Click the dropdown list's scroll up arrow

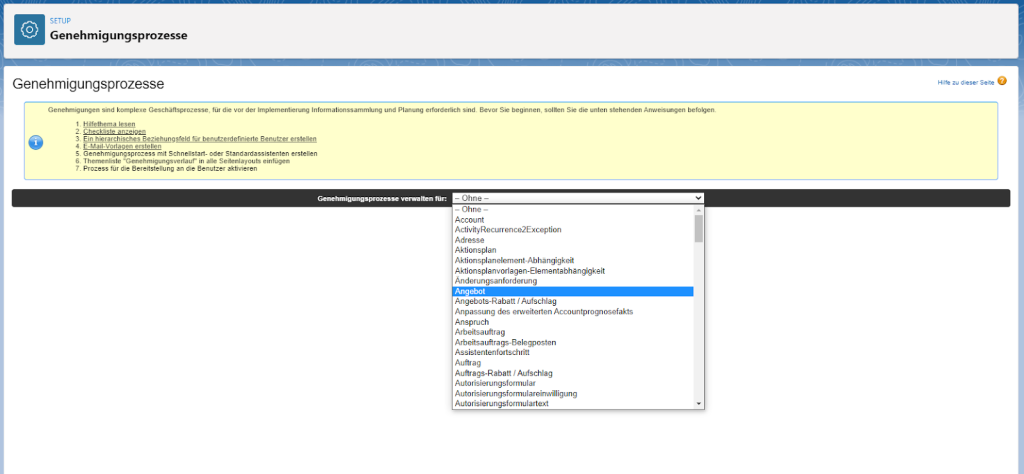(699, 210)
